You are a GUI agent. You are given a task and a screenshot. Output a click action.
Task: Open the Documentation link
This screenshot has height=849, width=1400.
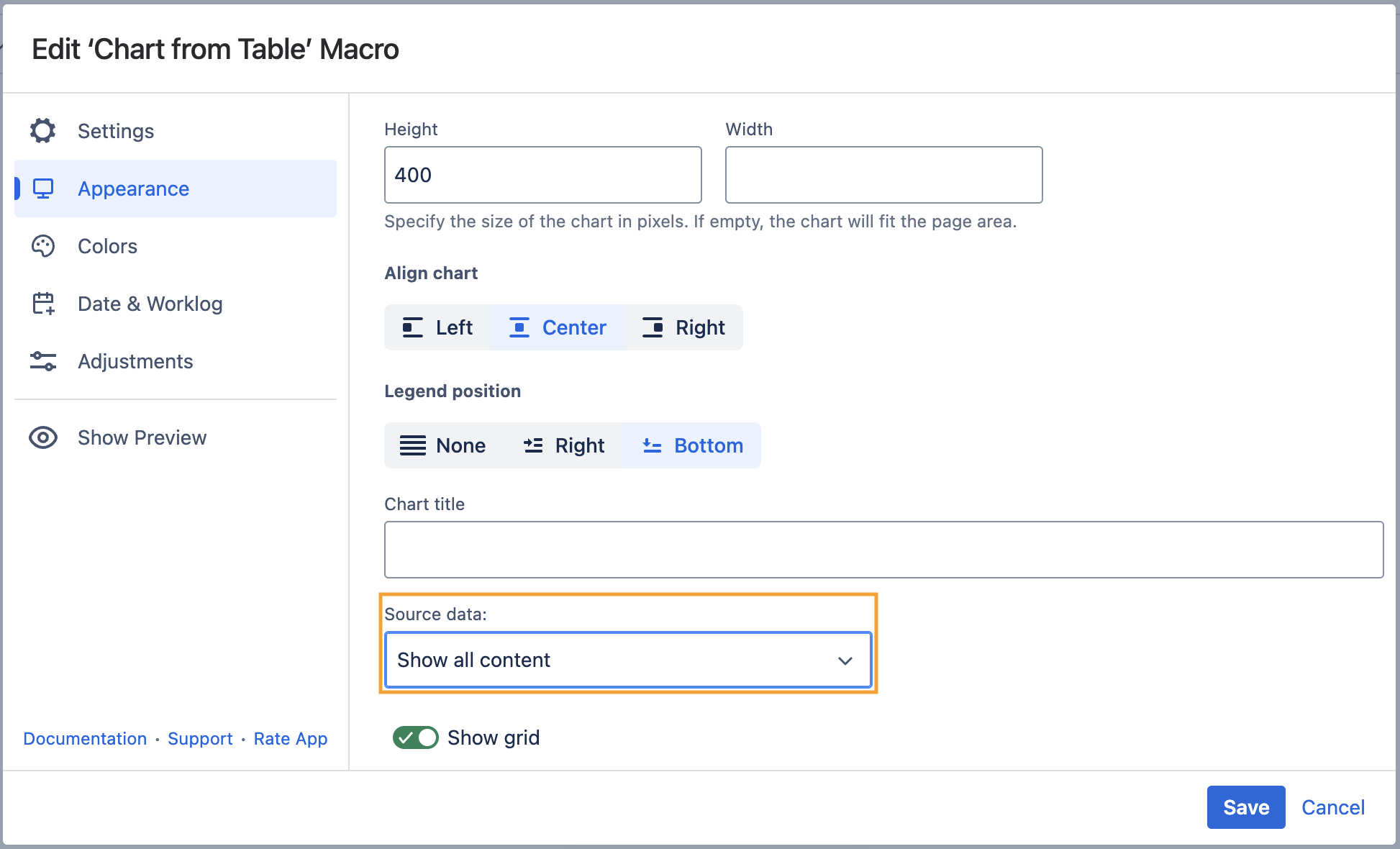point(85,739)
